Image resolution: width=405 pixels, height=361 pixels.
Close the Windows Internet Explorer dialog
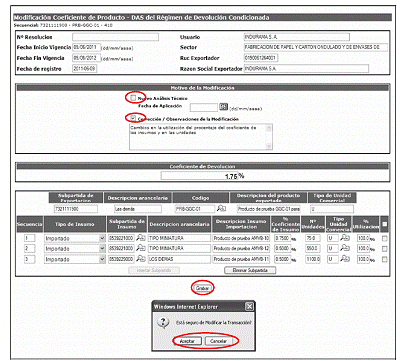(x=249, y=306)
